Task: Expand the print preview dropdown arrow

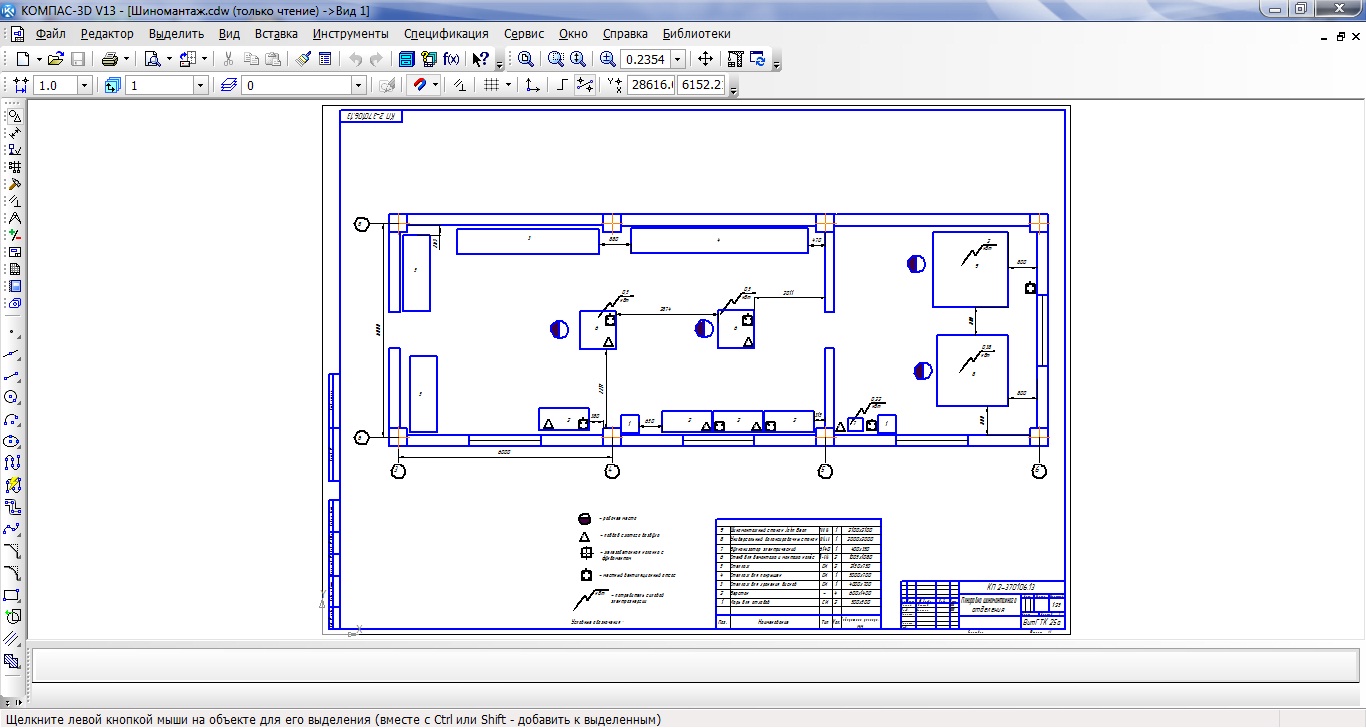Action: coord(170,59)
